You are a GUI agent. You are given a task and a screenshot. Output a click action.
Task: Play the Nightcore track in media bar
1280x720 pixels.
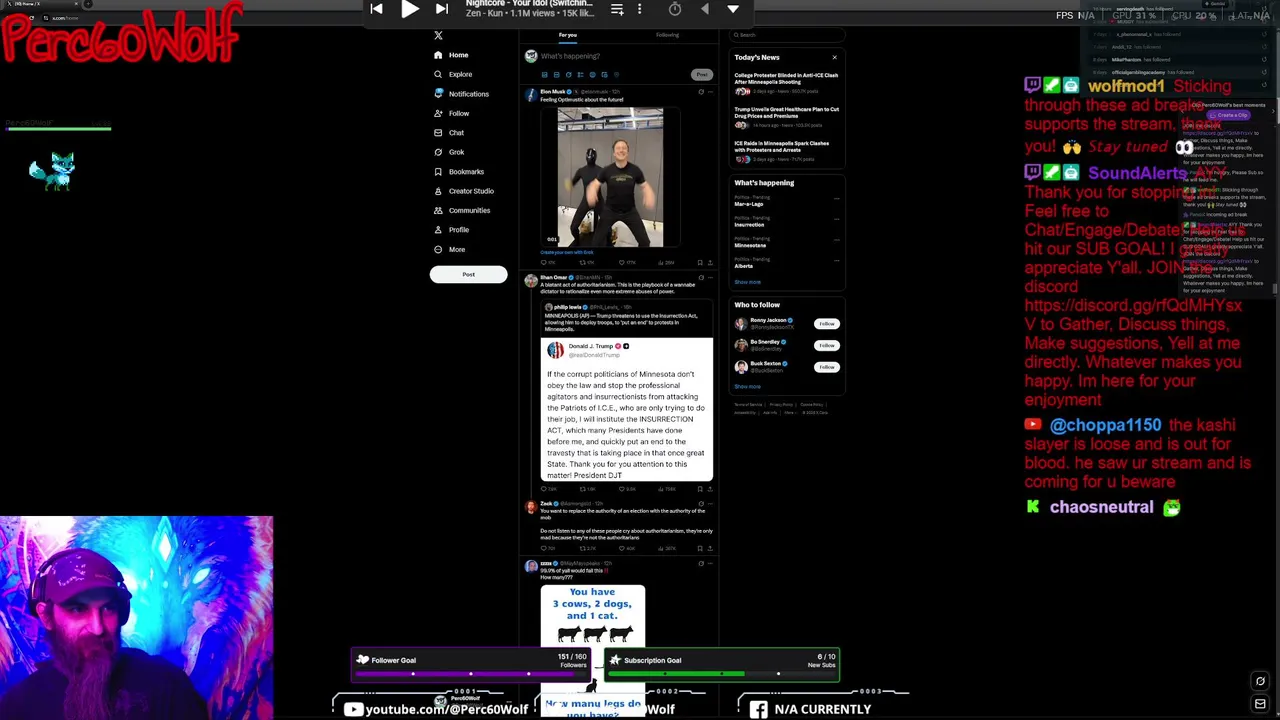click(x=410, y=9)
